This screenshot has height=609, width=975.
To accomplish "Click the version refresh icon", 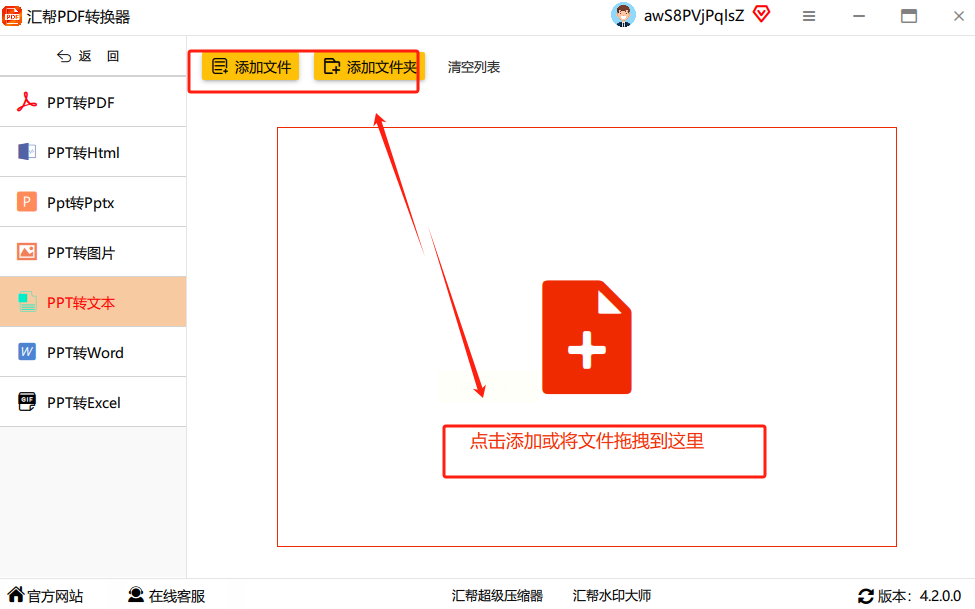I will 866,596.
